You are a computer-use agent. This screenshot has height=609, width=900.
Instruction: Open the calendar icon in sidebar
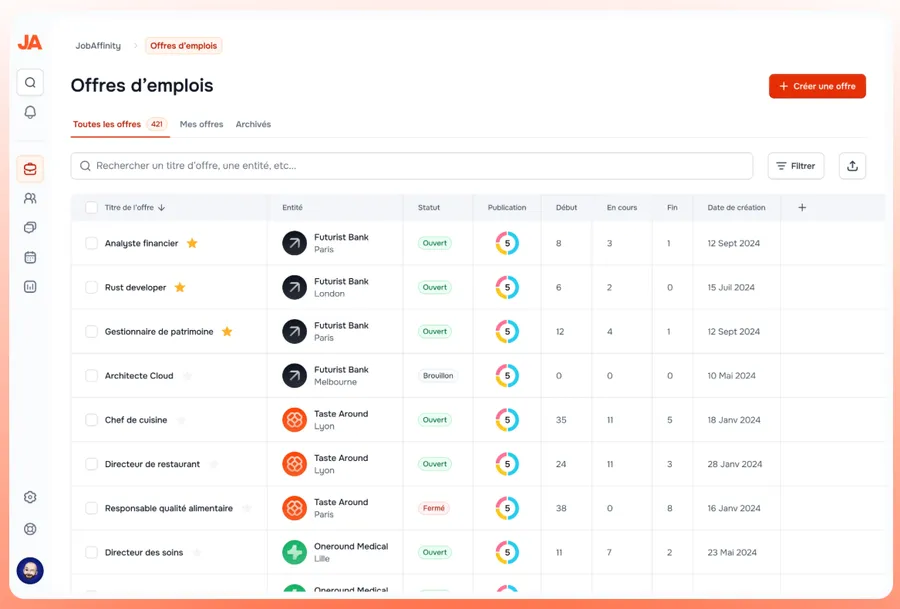(30, 257)
